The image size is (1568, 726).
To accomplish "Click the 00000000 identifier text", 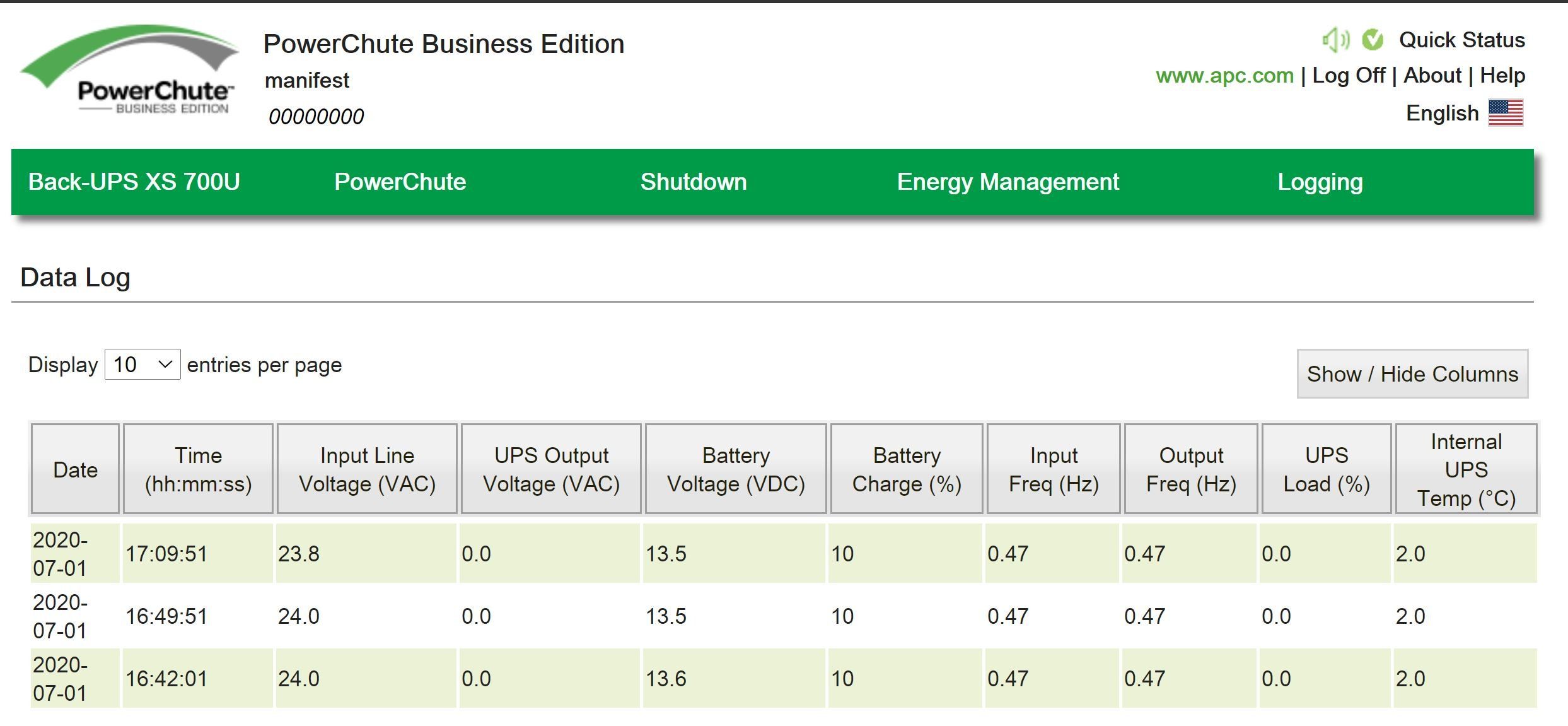I will tap(316, 116).
